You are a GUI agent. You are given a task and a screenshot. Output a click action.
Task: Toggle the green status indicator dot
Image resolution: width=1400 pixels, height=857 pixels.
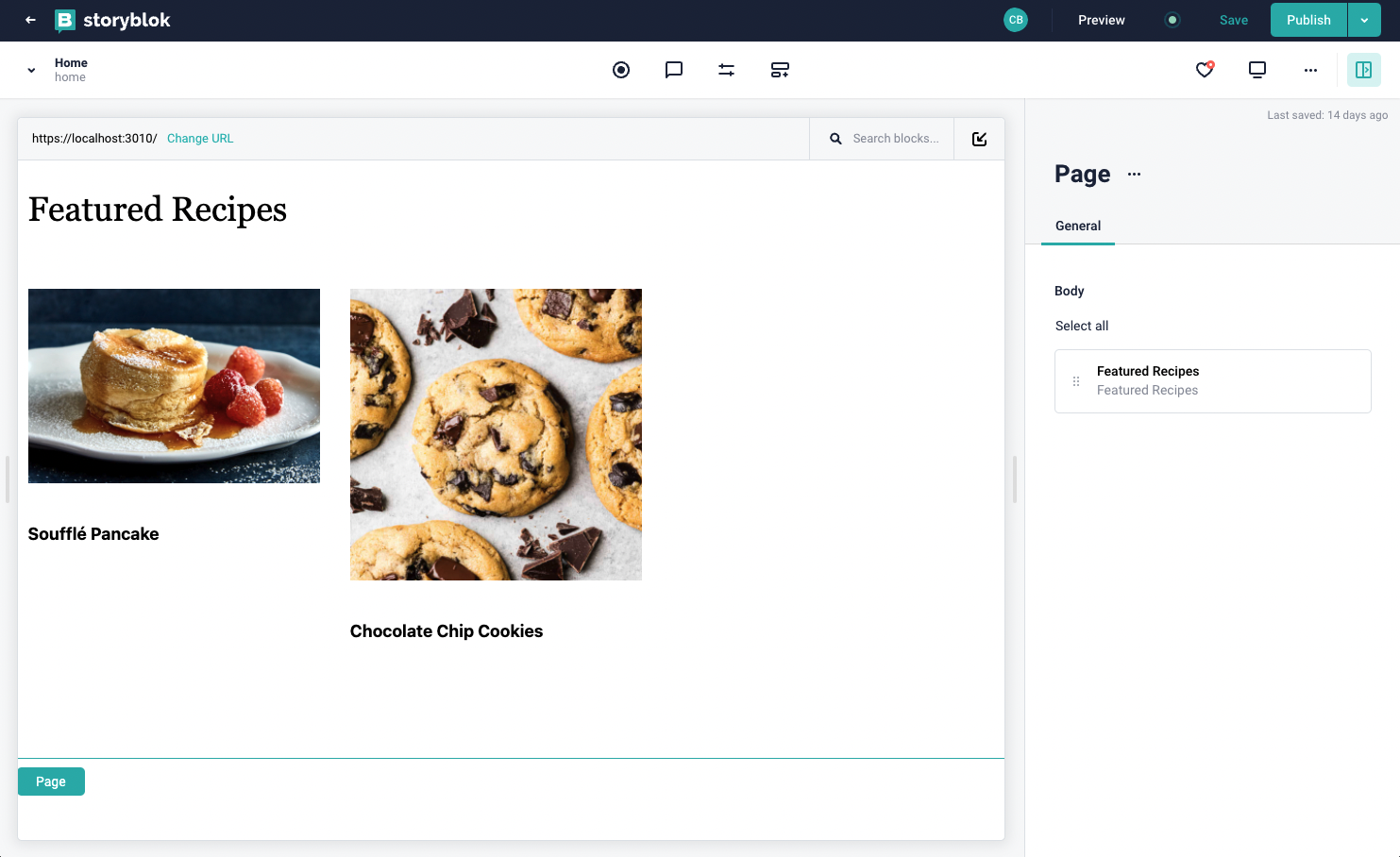point(1172,20)
